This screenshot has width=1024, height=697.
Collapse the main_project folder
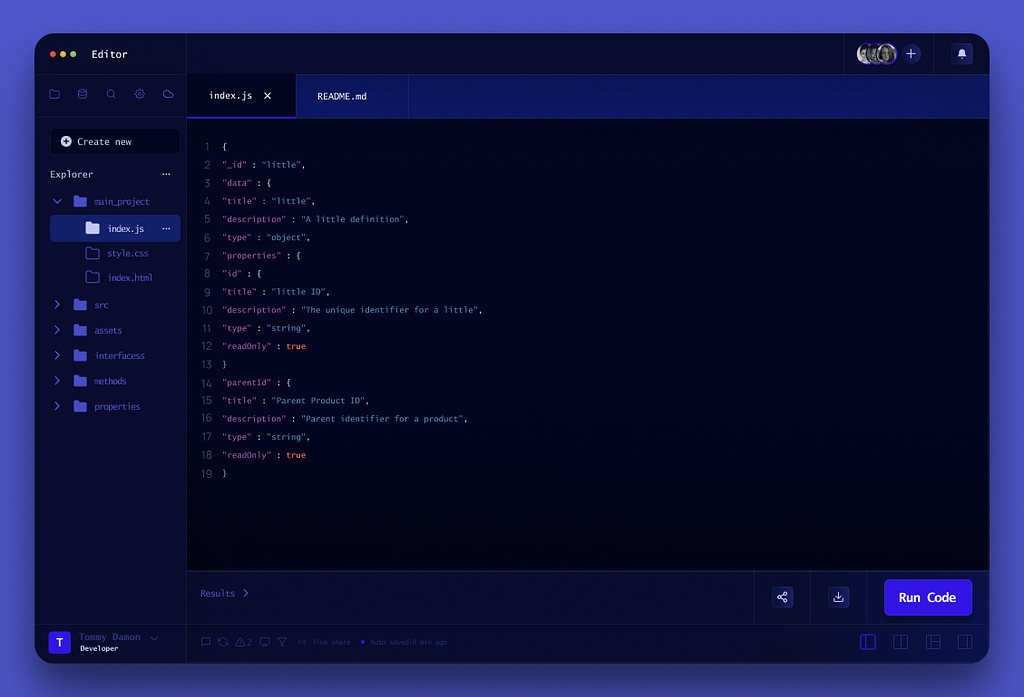point(57,200)
